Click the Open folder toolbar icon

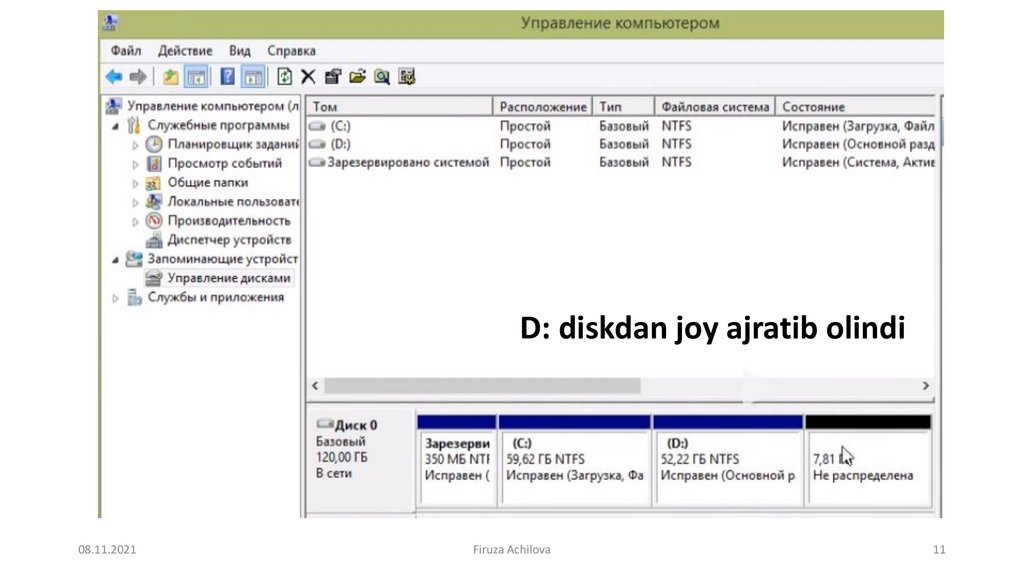tap(357, 77)
